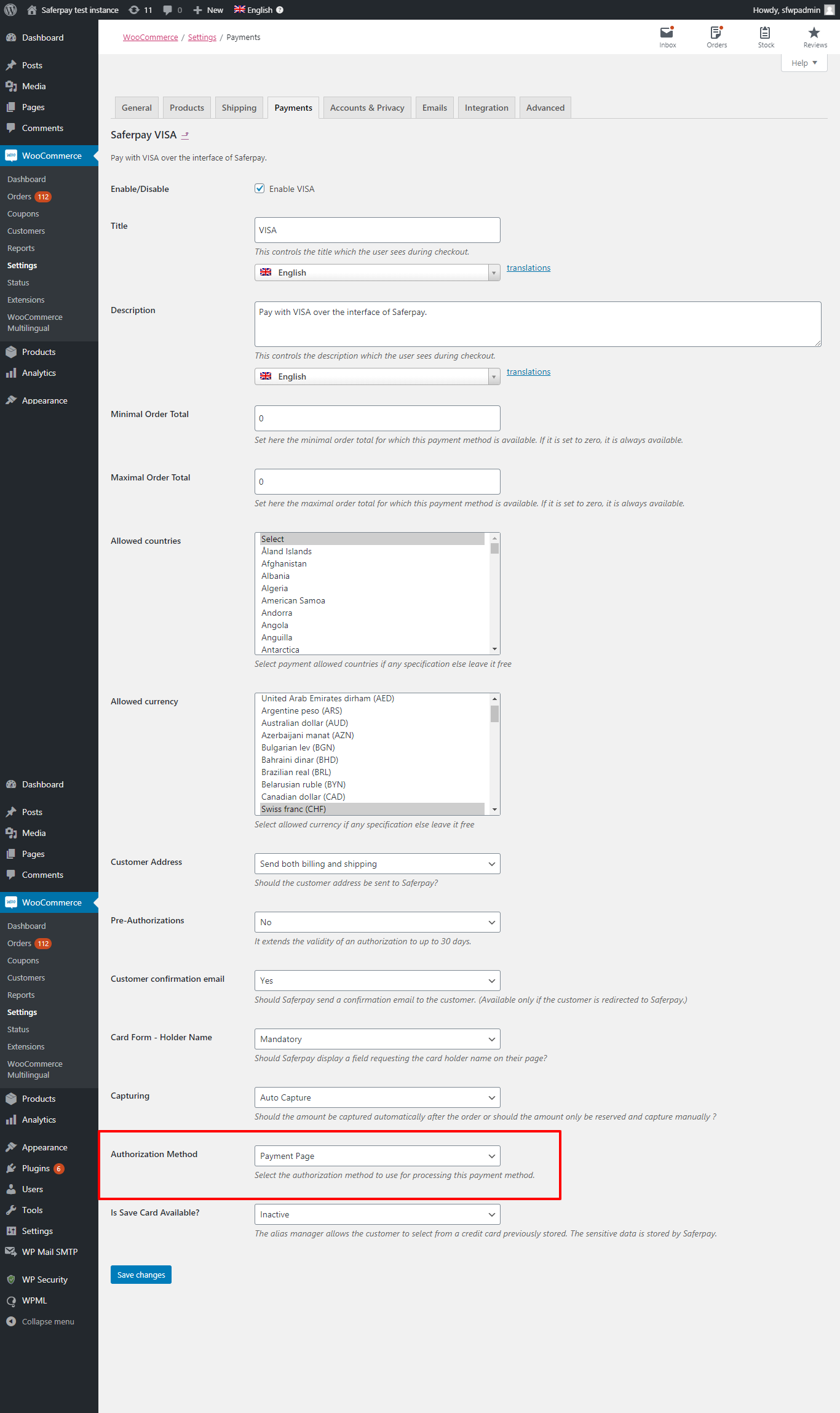Click translations link next to Title

528,268
